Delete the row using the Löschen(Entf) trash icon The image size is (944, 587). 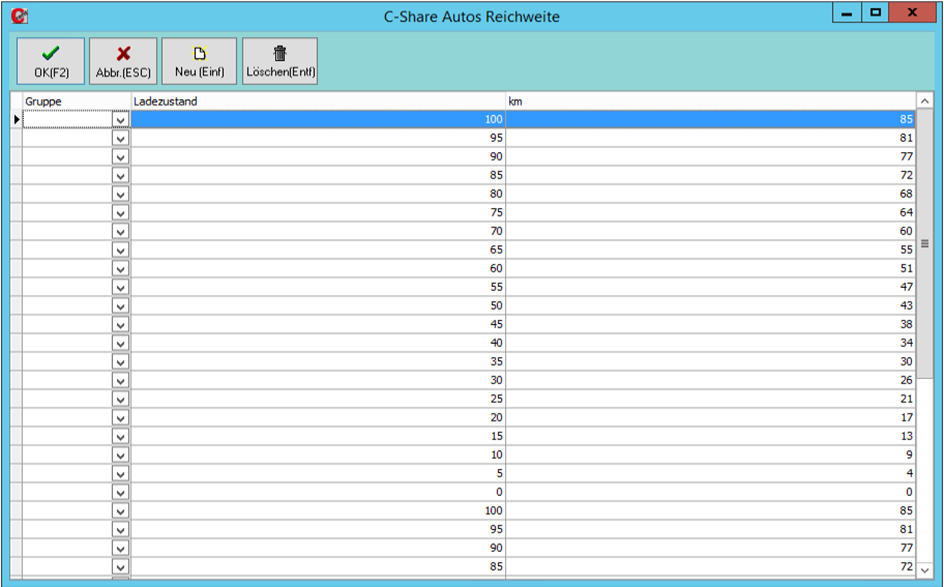click(x=280, y=61)
